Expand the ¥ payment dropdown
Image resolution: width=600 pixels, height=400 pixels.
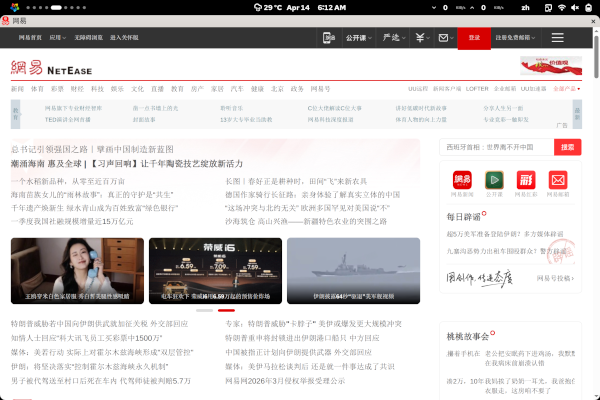[422, 38]
